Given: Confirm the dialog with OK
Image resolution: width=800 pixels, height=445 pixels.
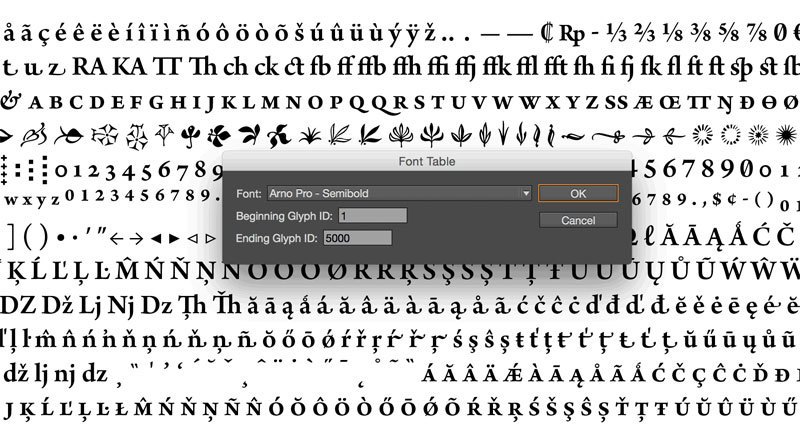Looking at the screenshot, I should pos(578,193).
